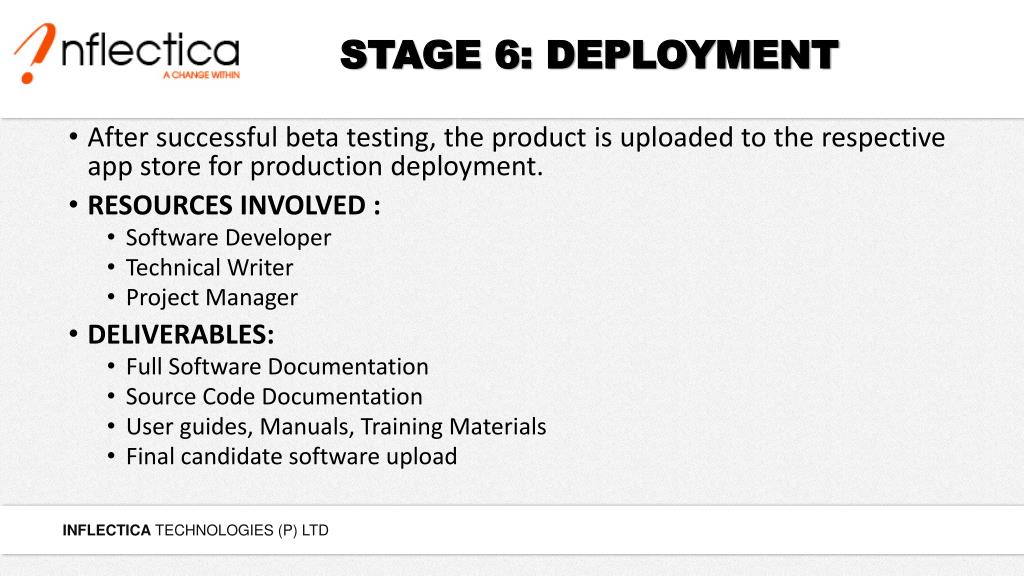This screenshot has width=1024, height=576.
Task: Select Full Software Documentation item
Action: (277, 366)
